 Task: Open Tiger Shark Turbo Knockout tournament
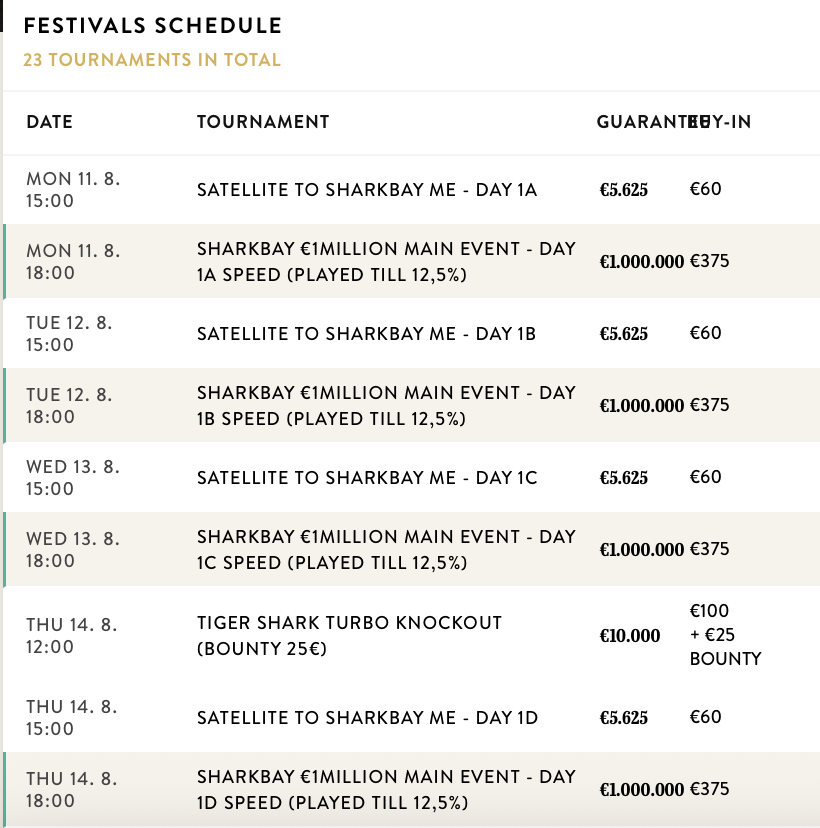(349, 635)
